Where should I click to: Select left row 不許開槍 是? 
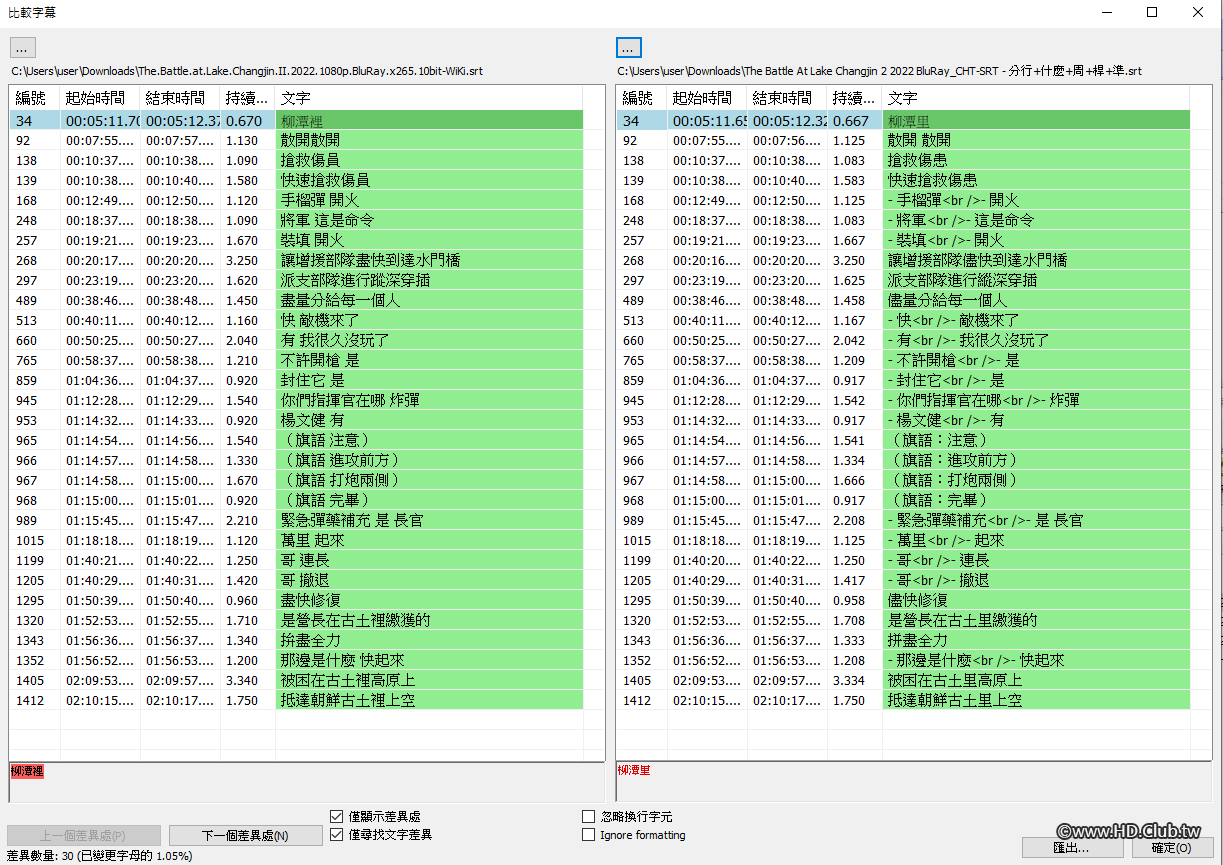(296, 360)
